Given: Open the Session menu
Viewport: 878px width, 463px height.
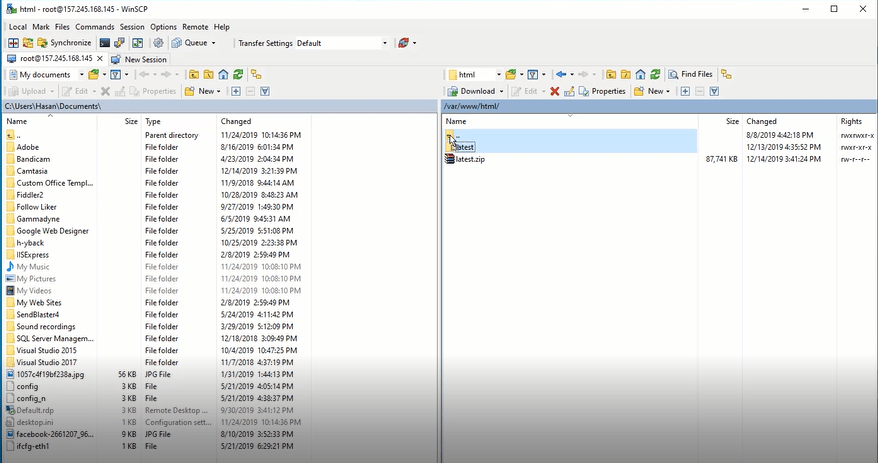Looking at the screenshot, I should pos(132,27).
